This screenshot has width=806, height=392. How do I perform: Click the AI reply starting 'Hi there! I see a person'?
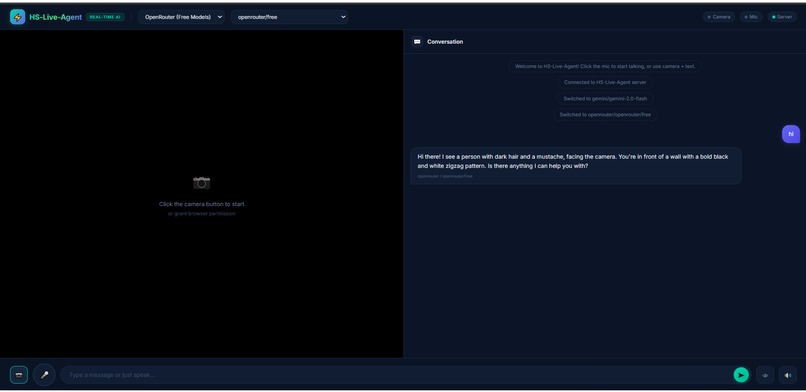576,165
